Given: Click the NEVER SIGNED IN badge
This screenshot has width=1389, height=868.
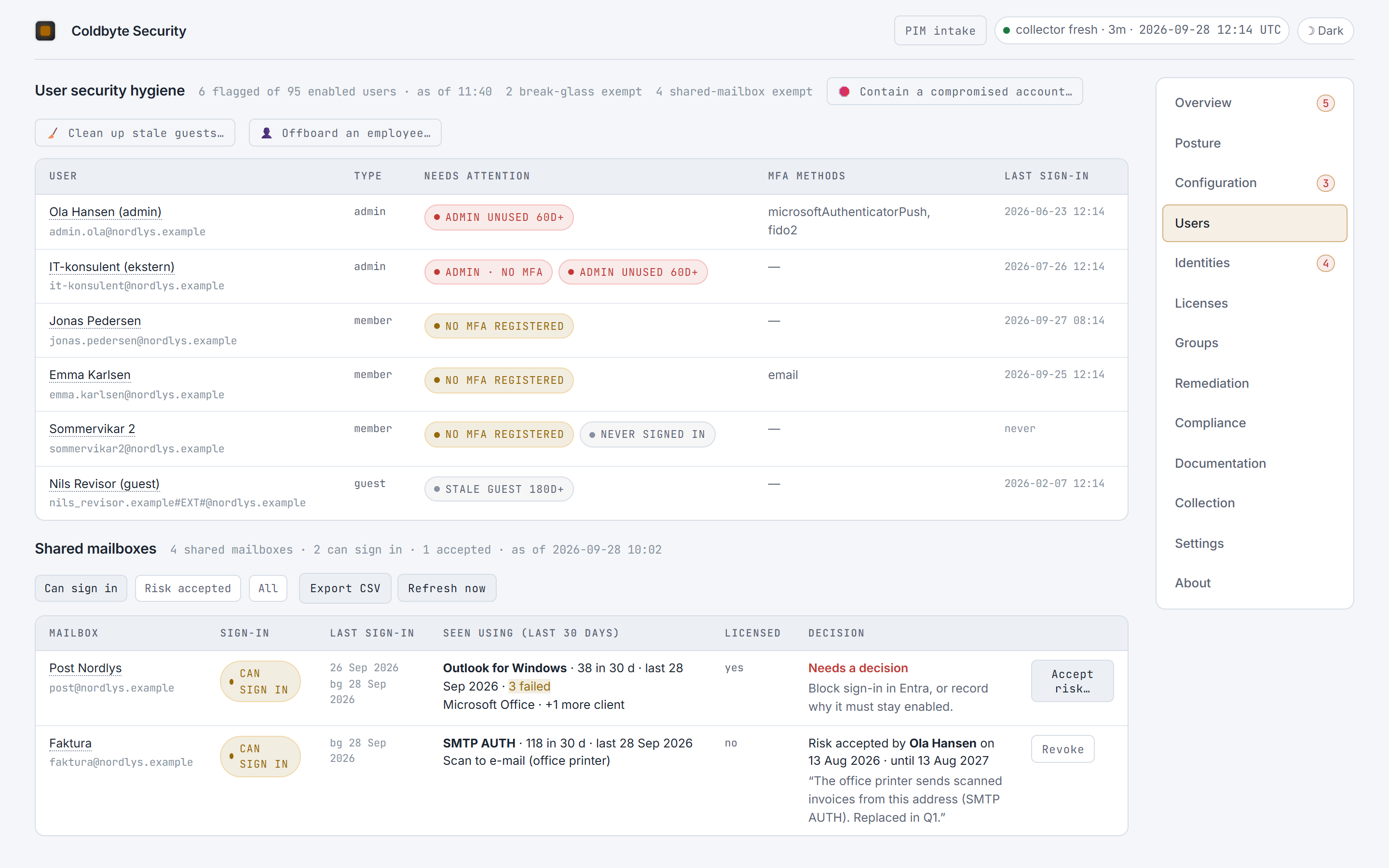Looking at the screenshot, I should click(x=647, y=434).
